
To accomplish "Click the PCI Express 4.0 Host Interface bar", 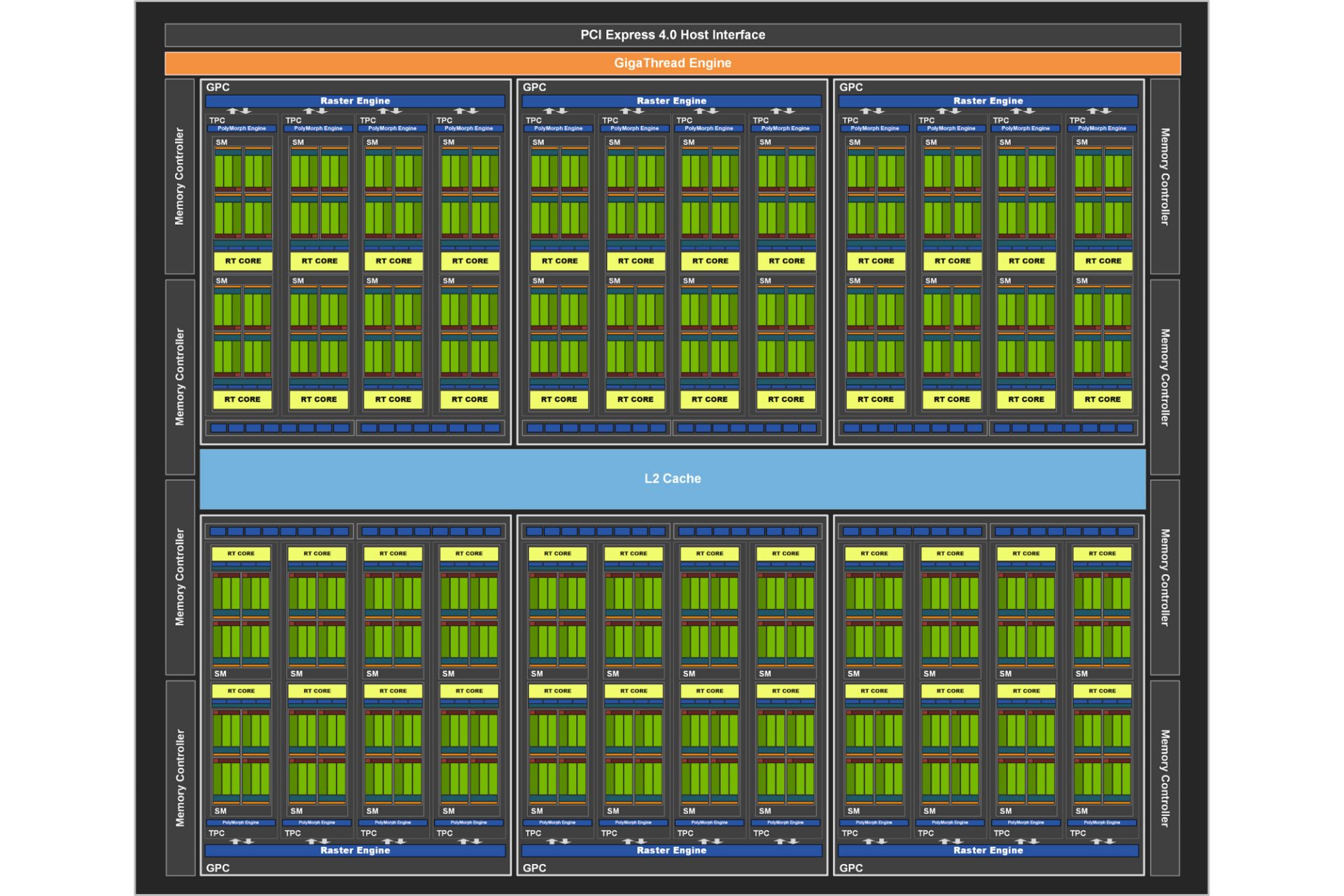I will click(673, 35).
